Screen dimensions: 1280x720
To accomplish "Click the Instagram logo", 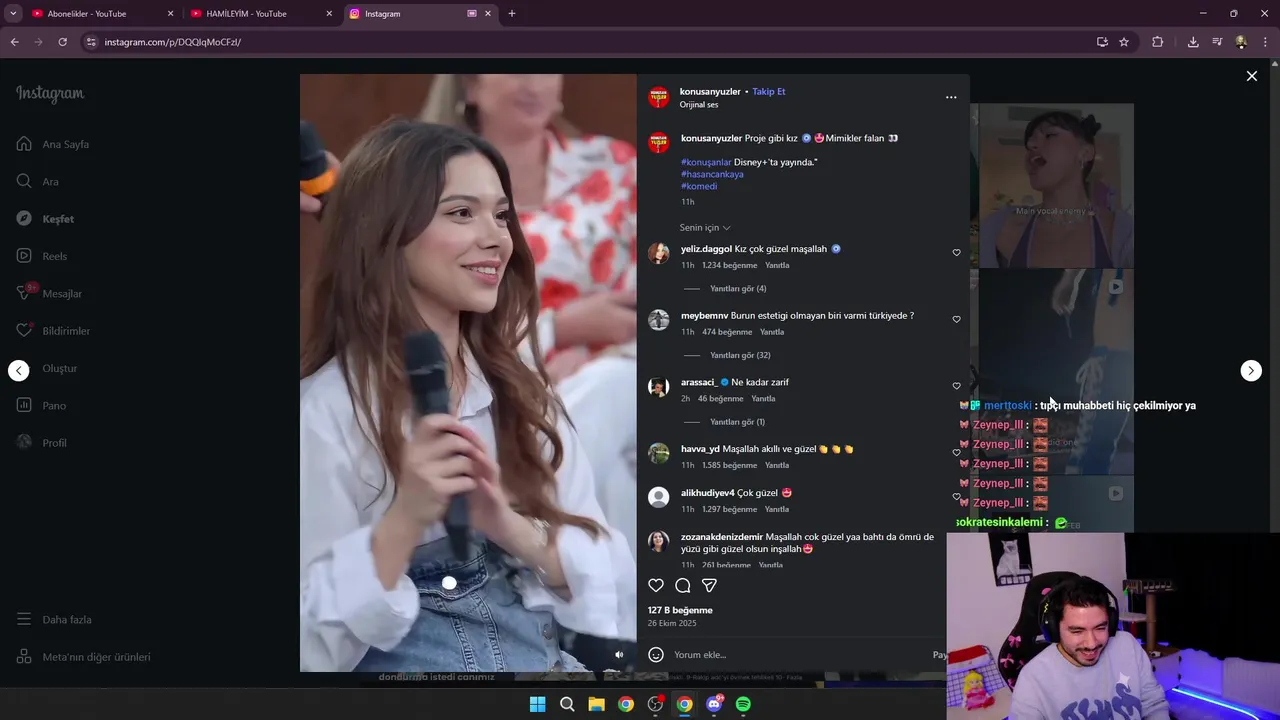I will click(50, 93).
